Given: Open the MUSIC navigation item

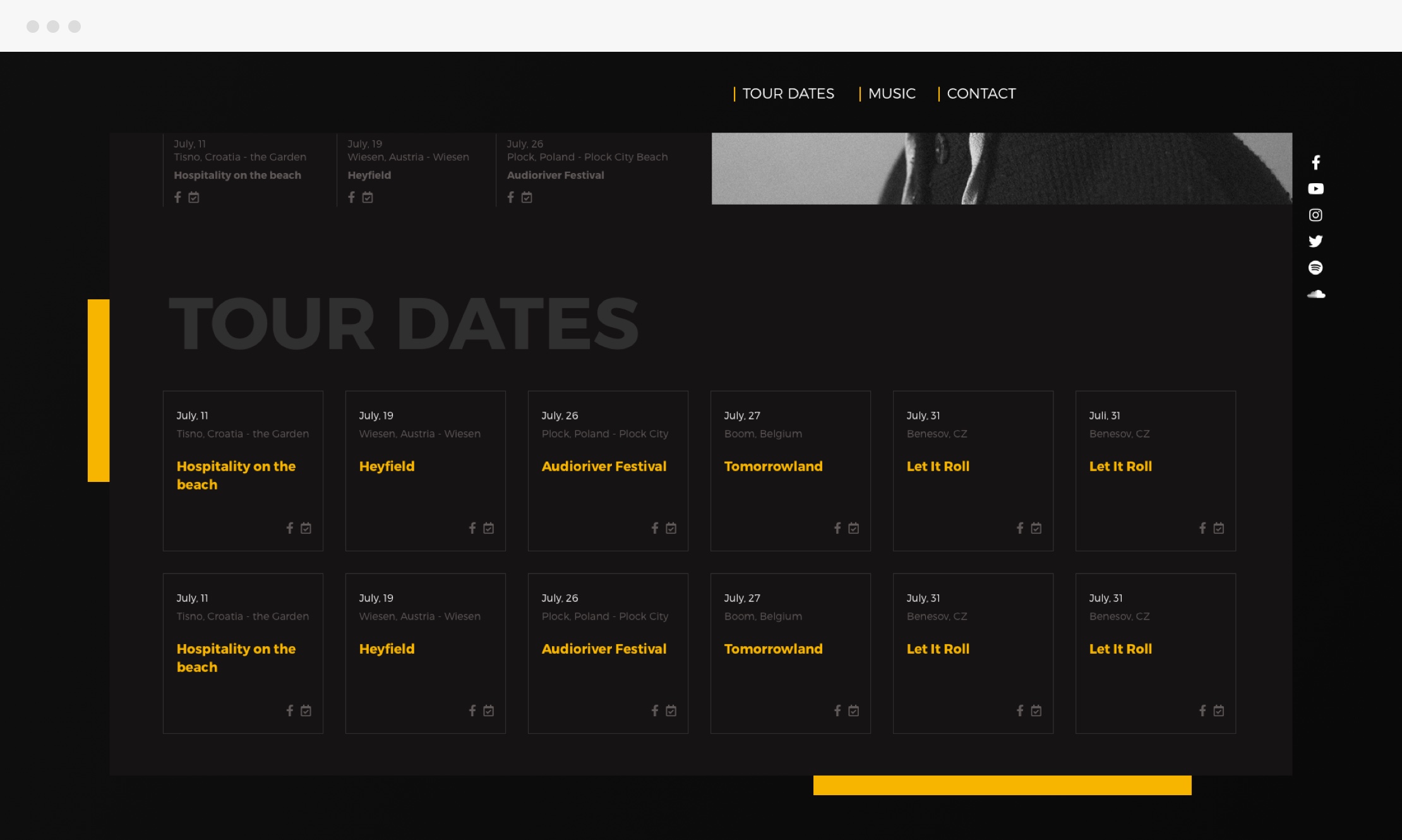Looking at the screenshot, I should [x=892, y=93].
